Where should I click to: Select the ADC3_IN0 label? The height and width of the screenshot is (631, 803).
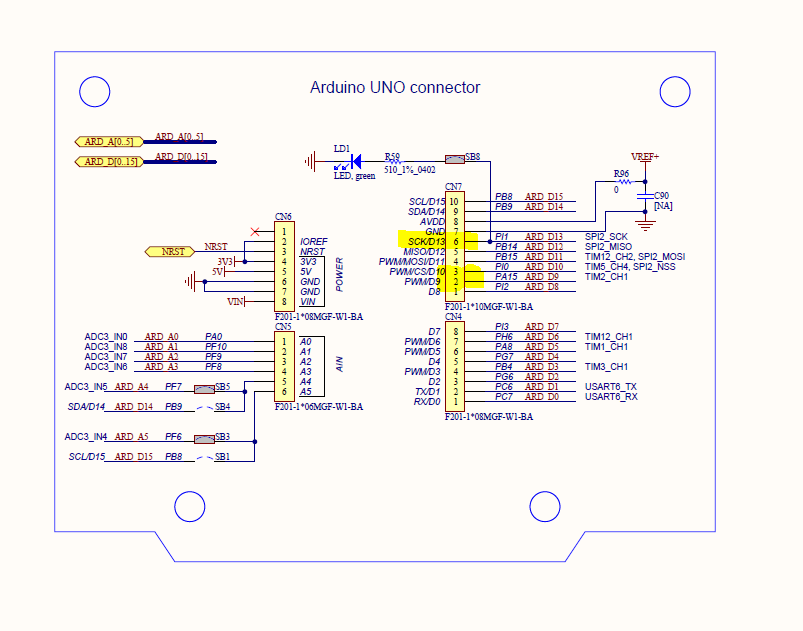click(105, 336)
